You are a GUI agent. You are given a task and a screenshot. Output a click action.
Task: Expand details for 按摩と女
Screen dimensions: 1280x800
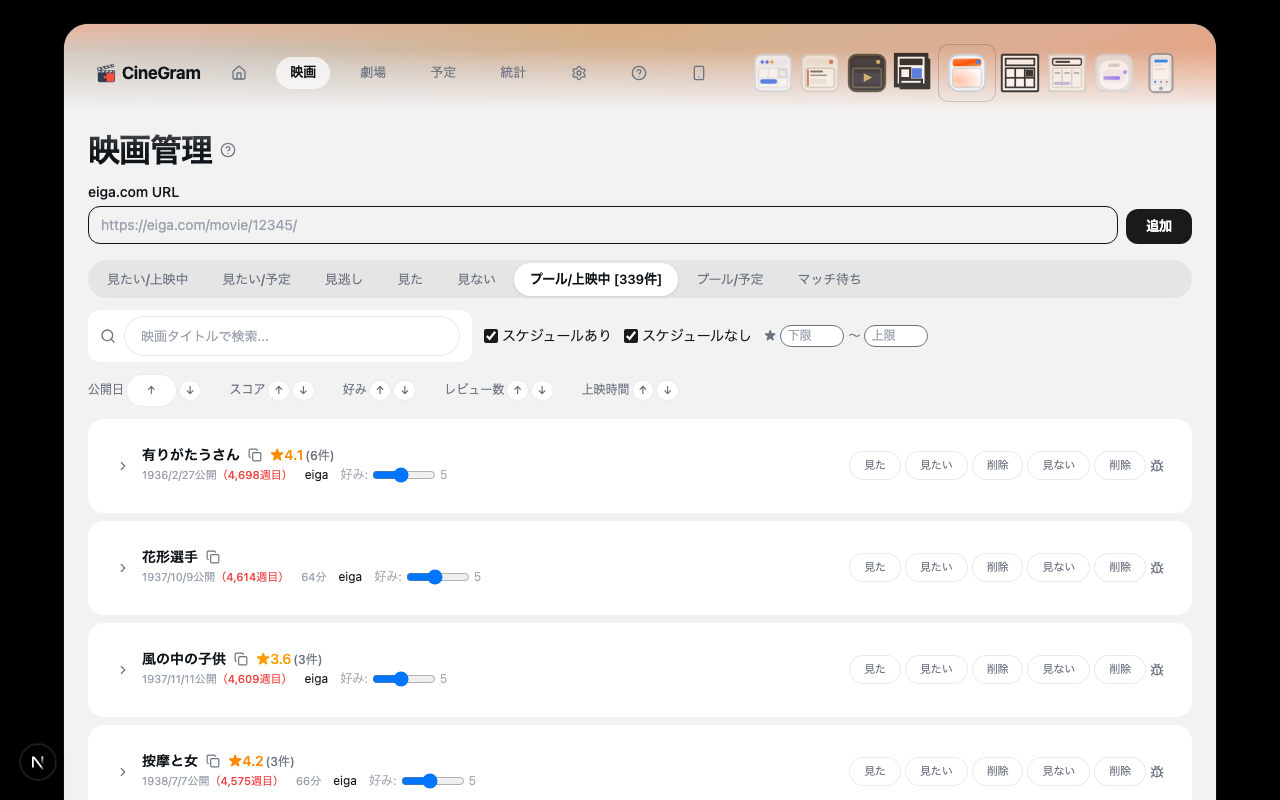123,772
